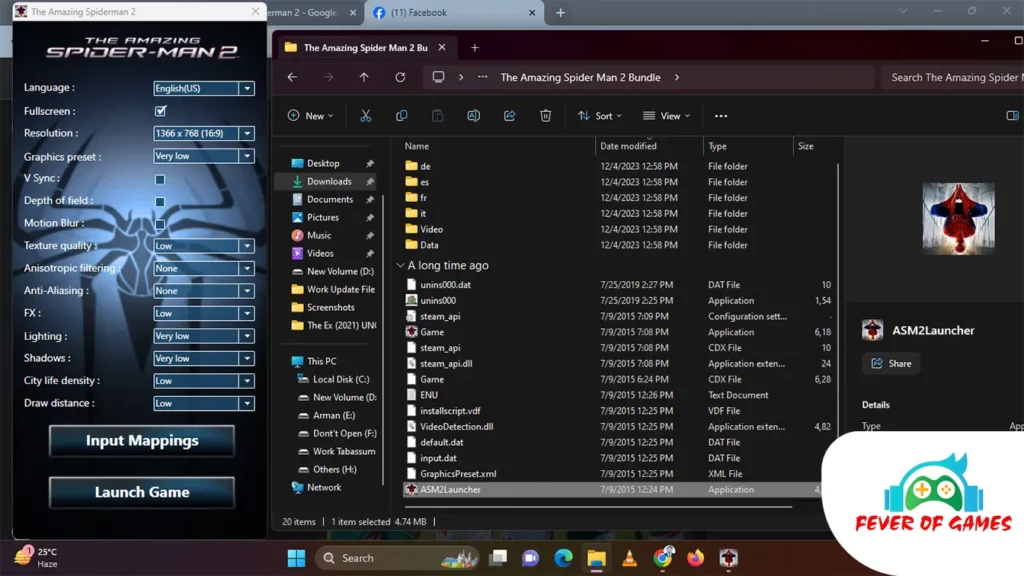Viewport: 1024px width, 576px height.
Task: Open File Explorer from the taskbar
Action: pos(596,558)
